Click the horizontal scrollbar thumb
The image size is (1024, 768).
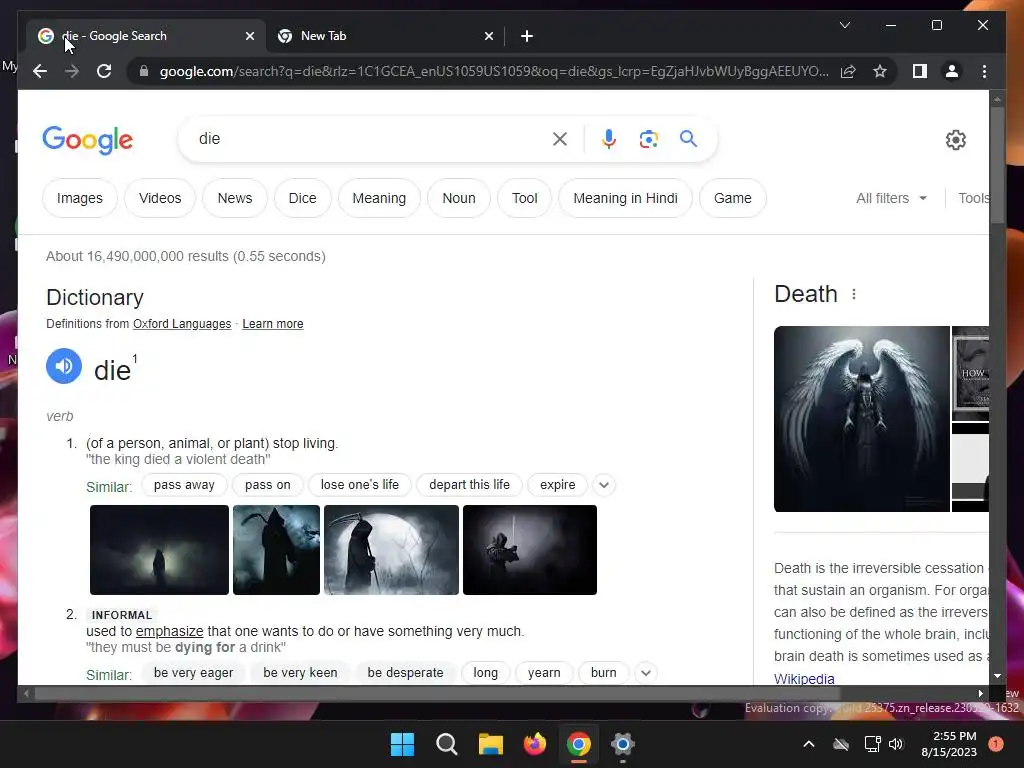tap(436, 694)
